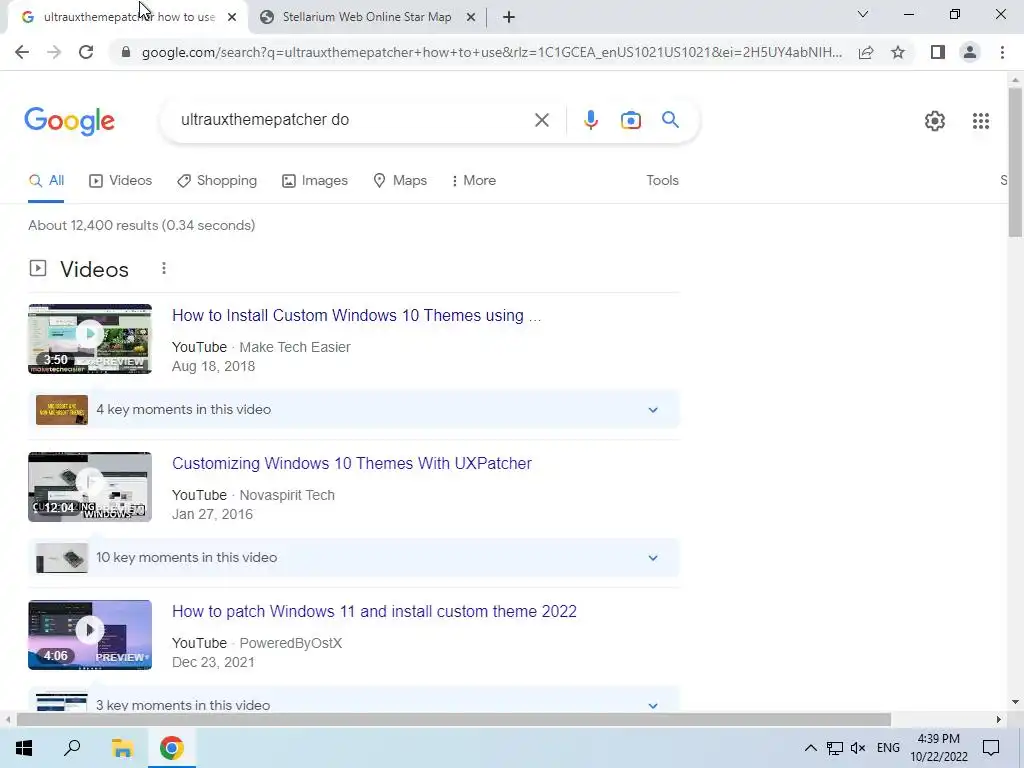Open the Chrome profile menu
The height and width of the screenshot is (768, 1024).
point(970,52)
